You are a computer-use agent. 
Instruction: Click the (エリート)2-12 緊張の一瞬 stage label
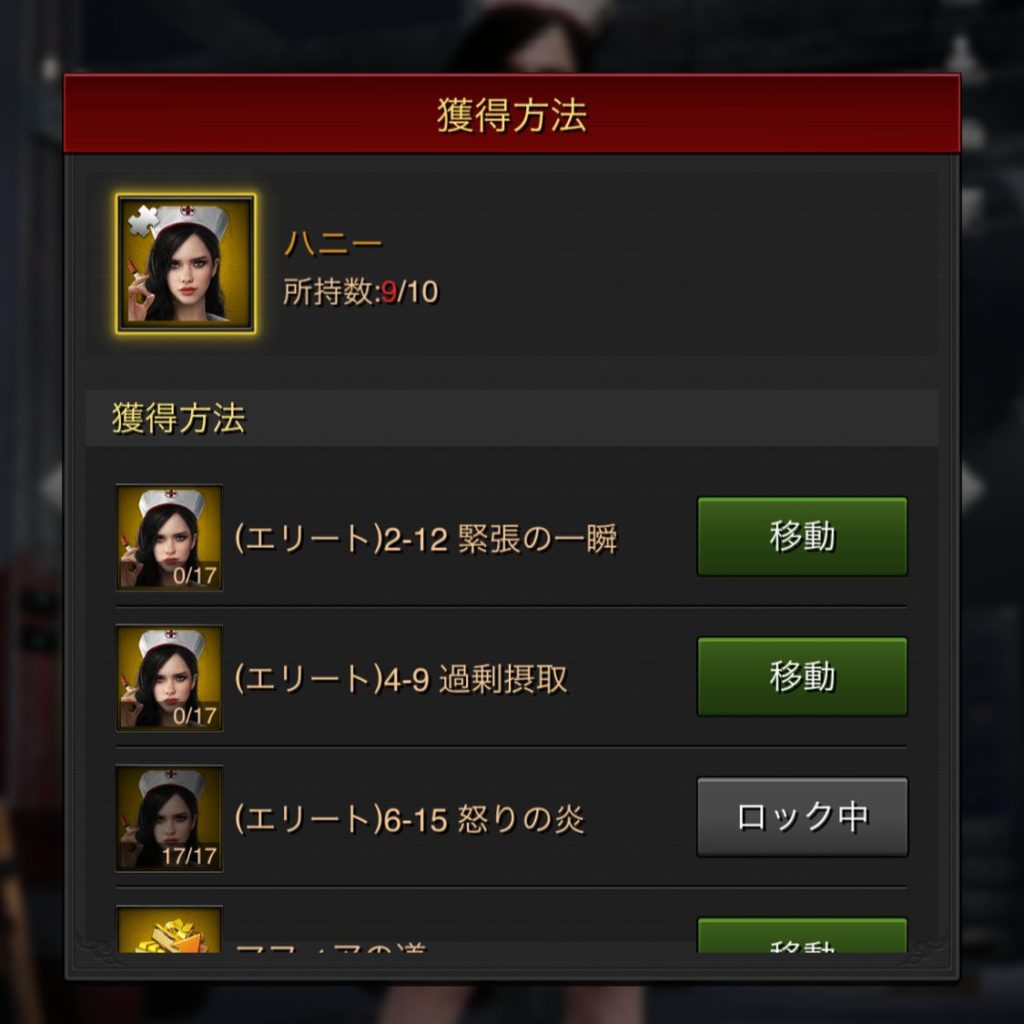pyautogui.click(x=425, y=539)
